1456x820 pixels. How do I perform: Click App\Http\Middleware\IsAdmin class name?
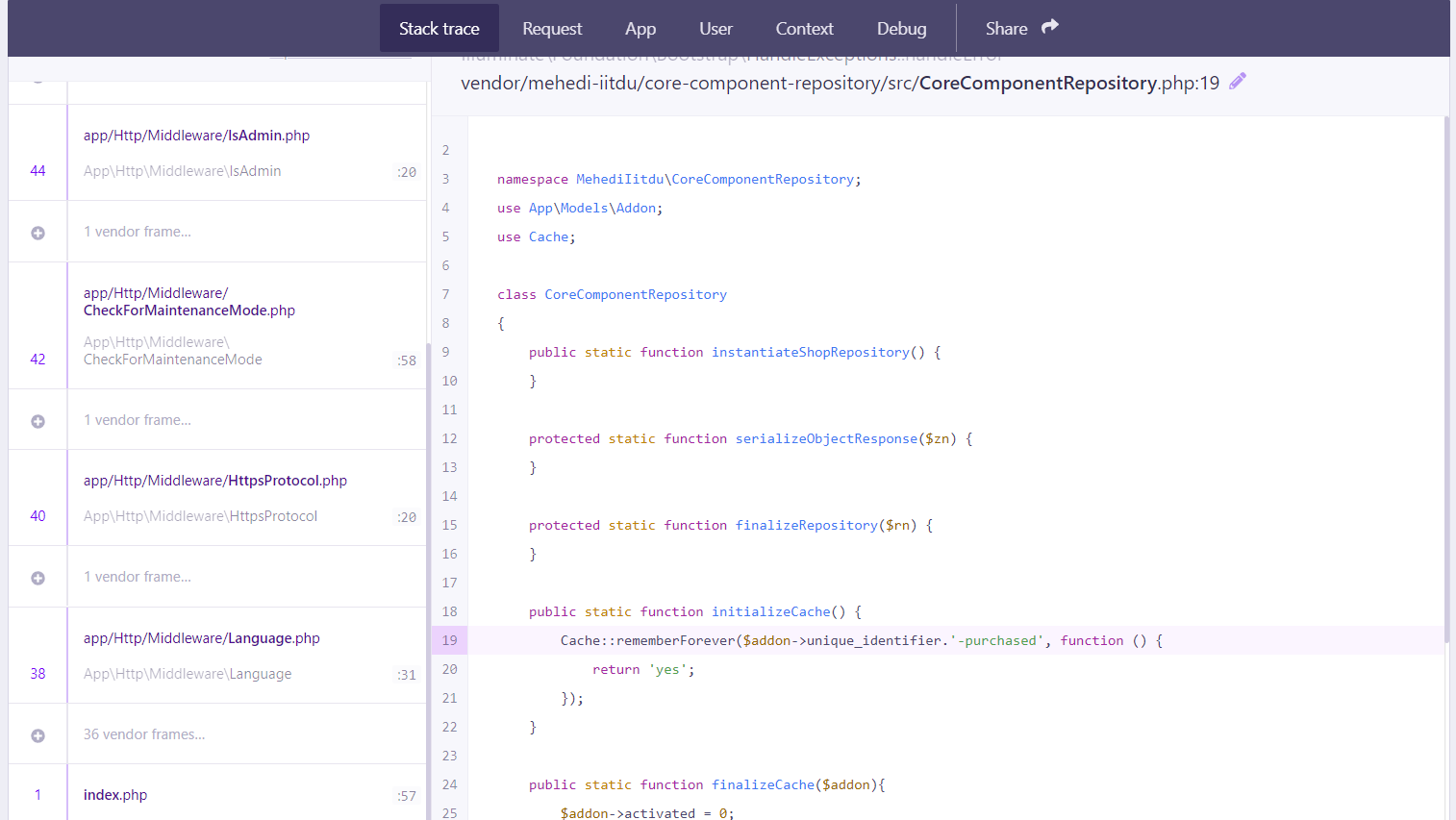(182, 171)
